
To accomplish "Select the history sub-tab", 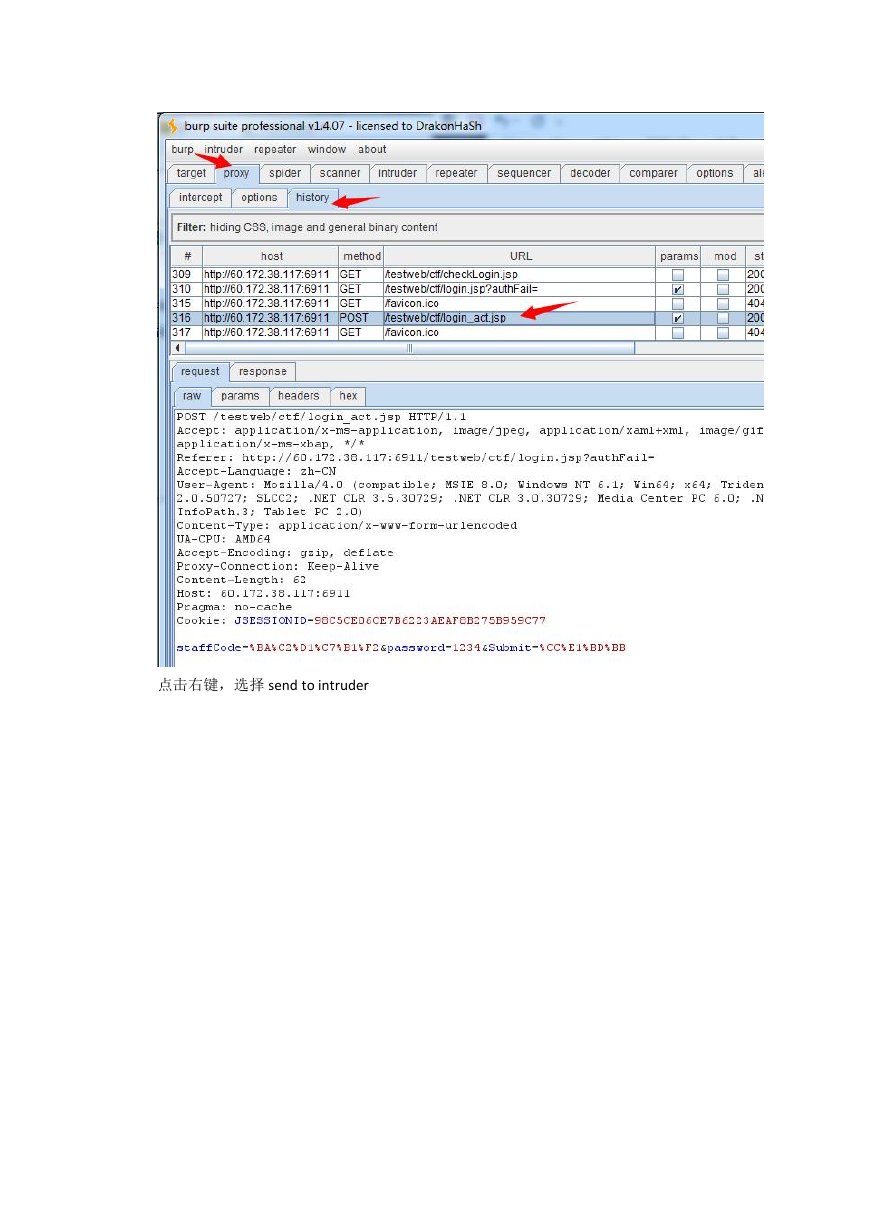I will 312,197.
